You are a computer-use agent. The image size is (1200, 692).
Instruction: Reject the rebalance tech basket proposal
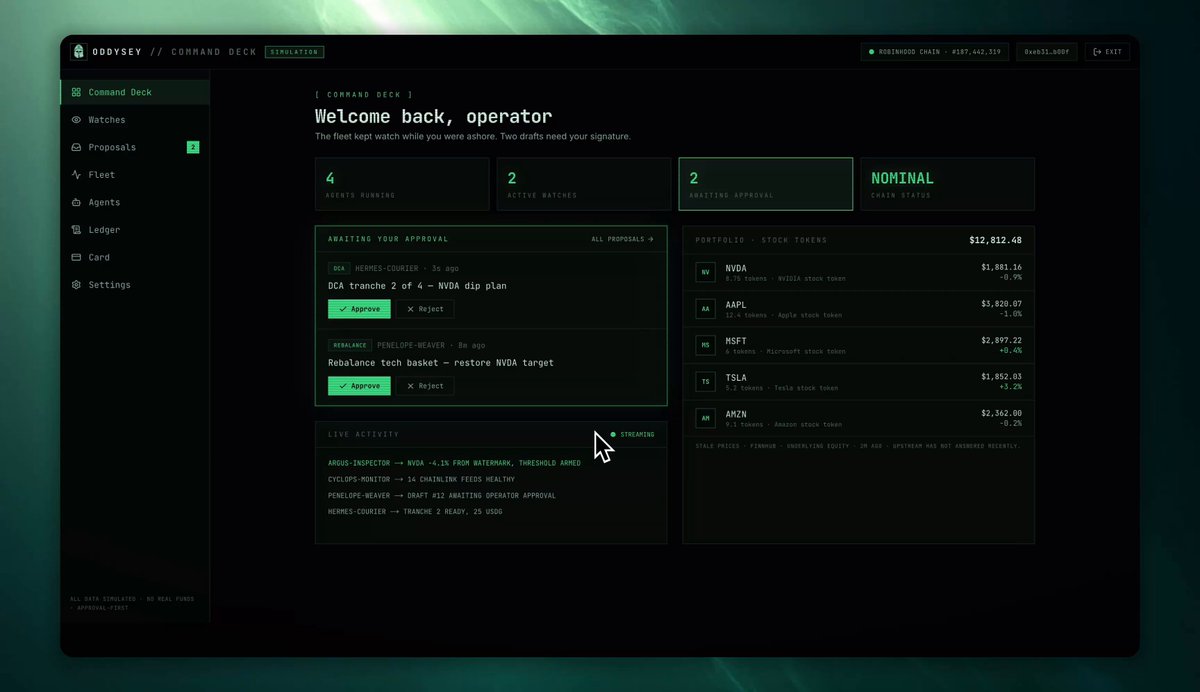point(425,386)
